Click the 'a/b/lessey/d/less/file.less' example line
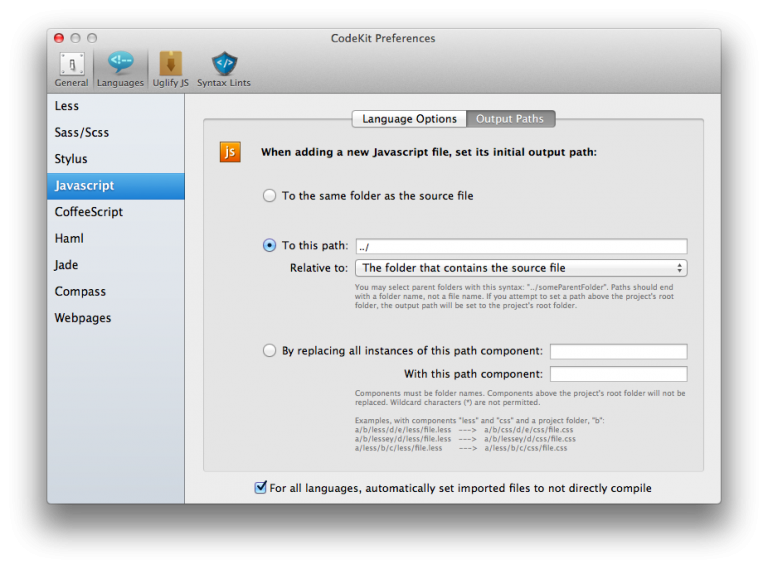The height and width of the screenshot is (569, 768). click(x=403, y=439)
